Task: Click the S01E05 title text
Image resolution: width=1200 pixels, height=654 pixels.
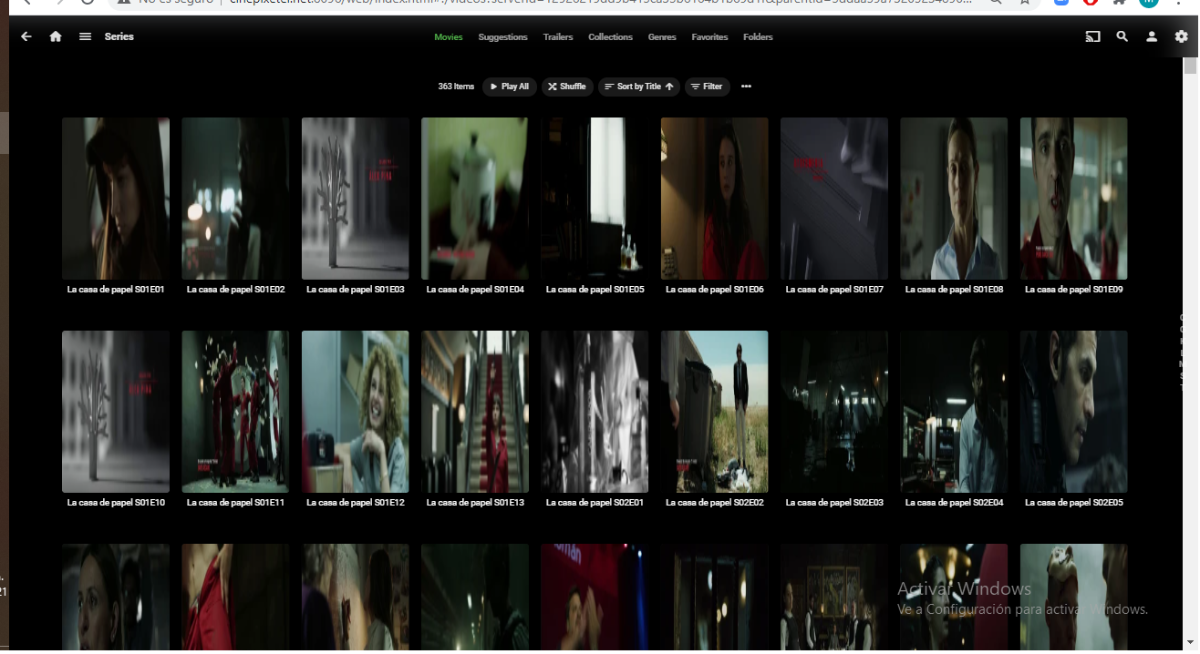Action: click(595, 290)
